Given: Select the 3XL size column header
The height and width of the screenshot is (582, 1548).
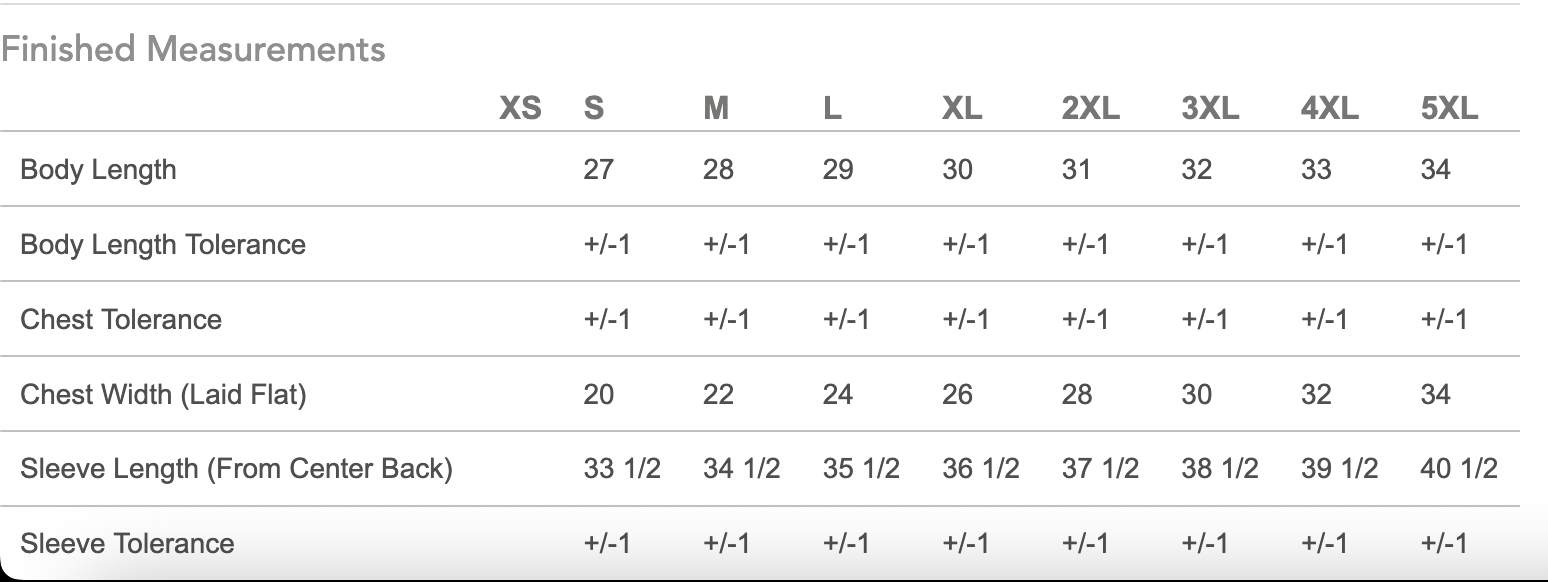Looking at the screenshot, I should coord(1210,108).
